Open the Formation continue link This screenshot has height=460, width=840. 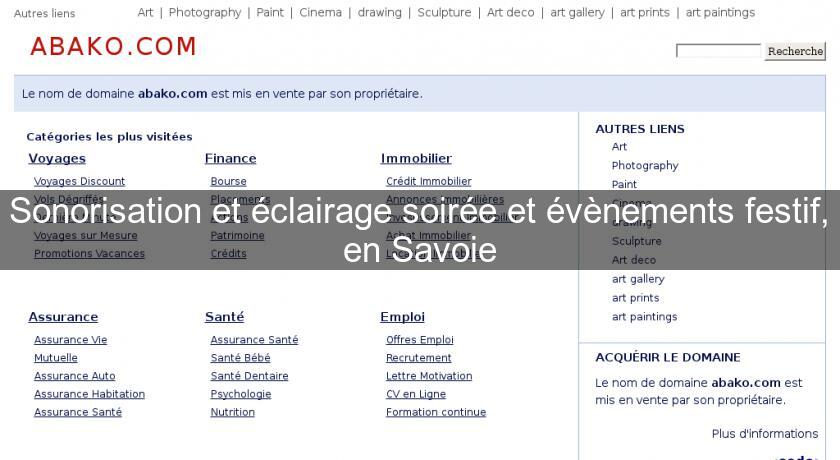436,412
